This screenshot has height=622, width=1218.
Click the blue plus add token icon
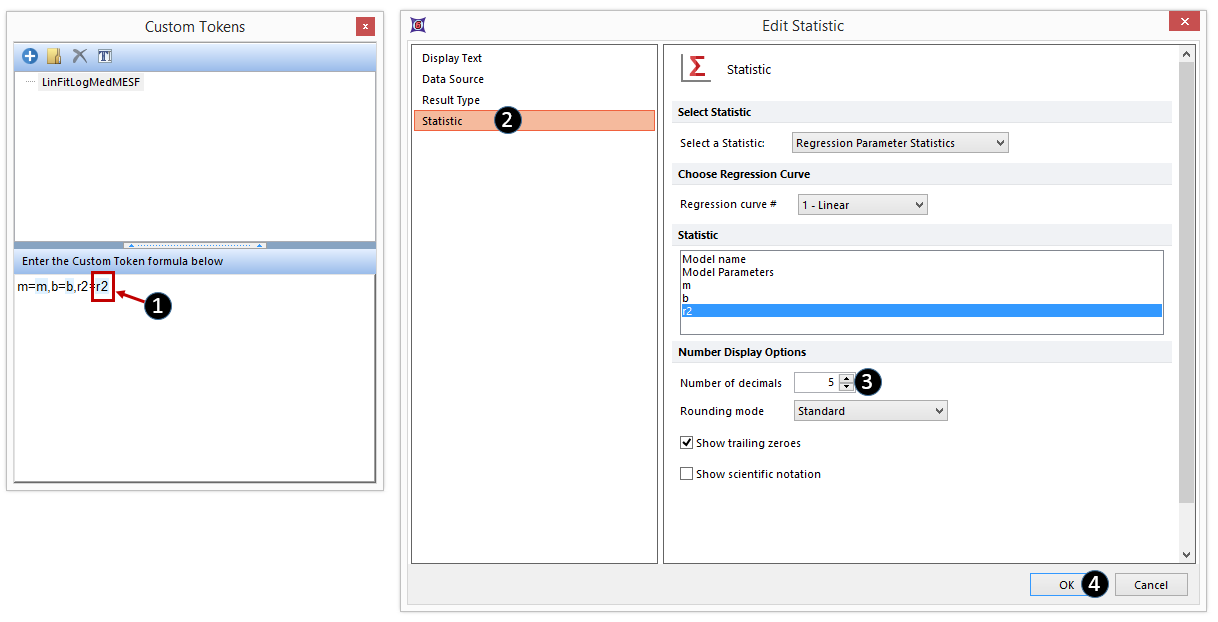click(30, 56)
